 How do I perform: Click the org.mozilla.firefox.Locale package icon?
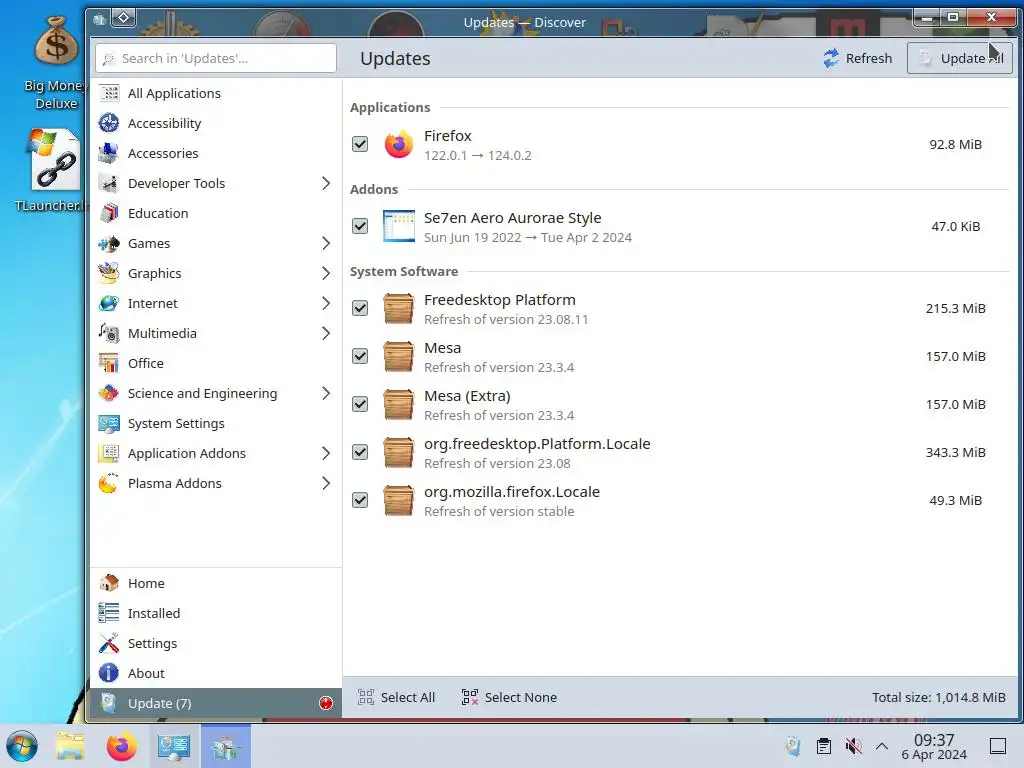tap(398, 500)
